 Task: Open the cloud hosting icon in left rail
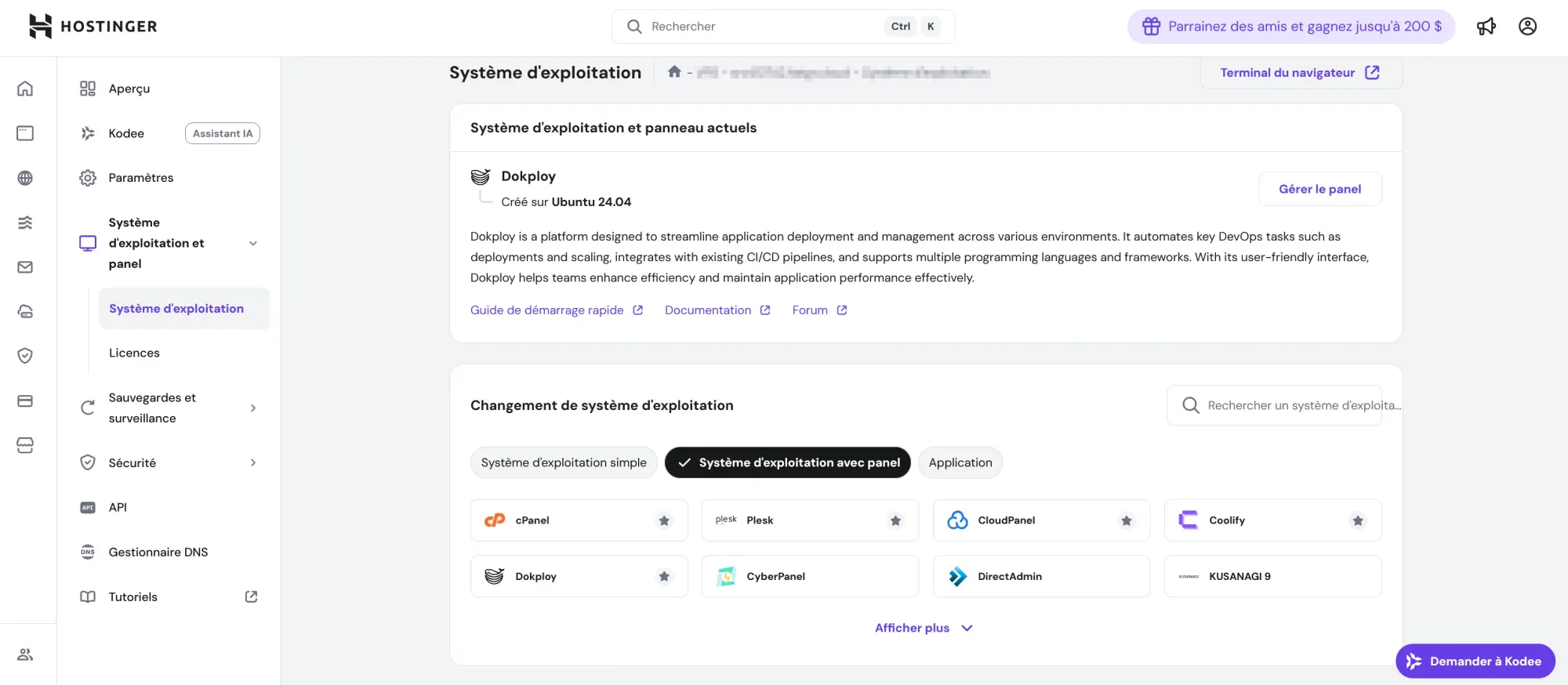click(25, 311)
